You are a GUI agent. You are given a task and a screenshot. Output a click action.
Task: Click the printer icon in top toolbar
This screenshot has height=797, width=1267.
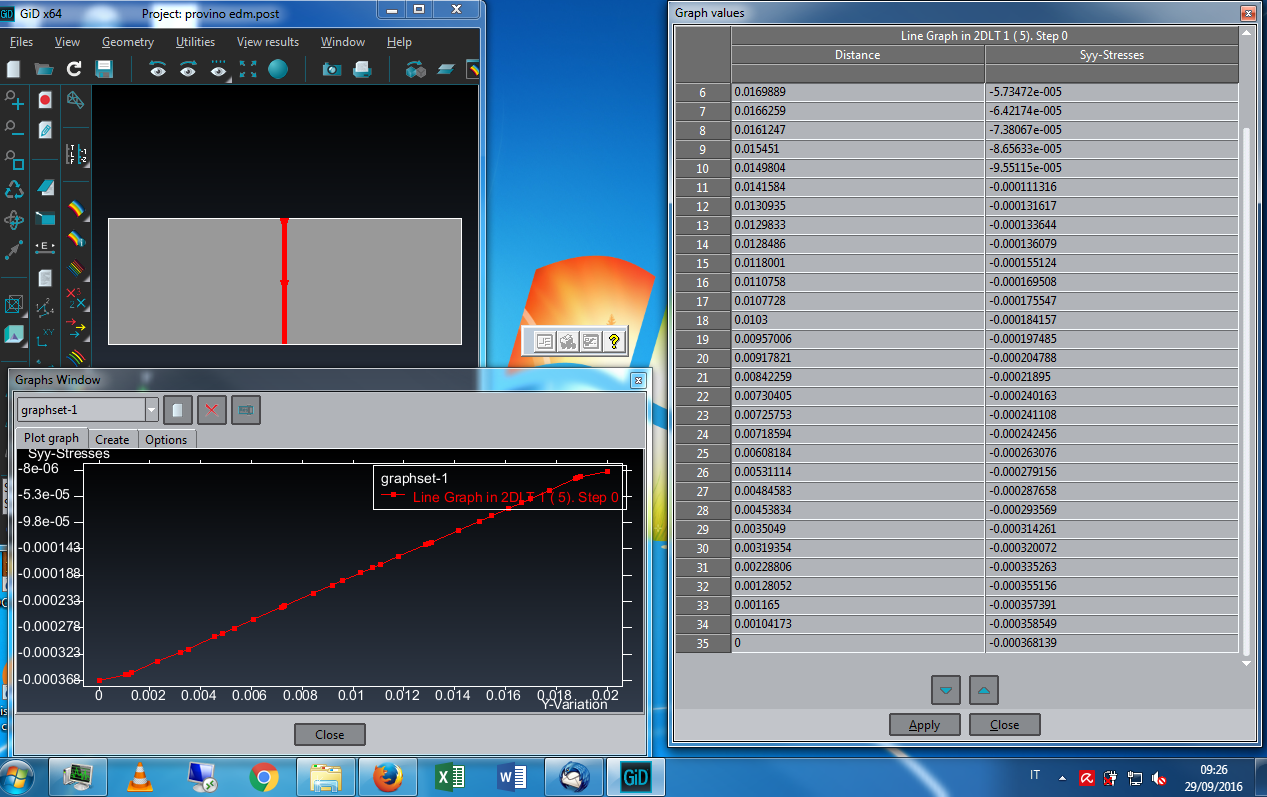(362, 69)
